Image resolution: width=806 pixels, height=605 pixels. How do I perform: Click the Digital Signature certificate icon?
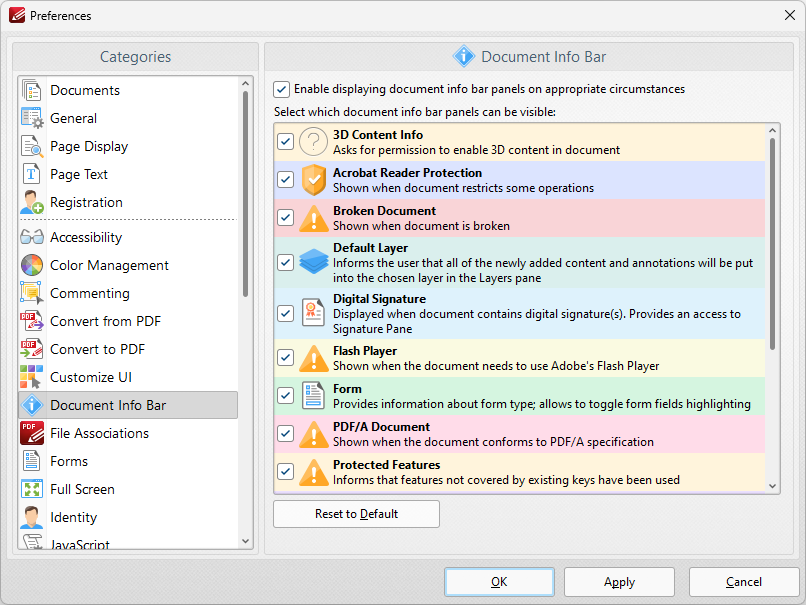(x=314, y=313)
